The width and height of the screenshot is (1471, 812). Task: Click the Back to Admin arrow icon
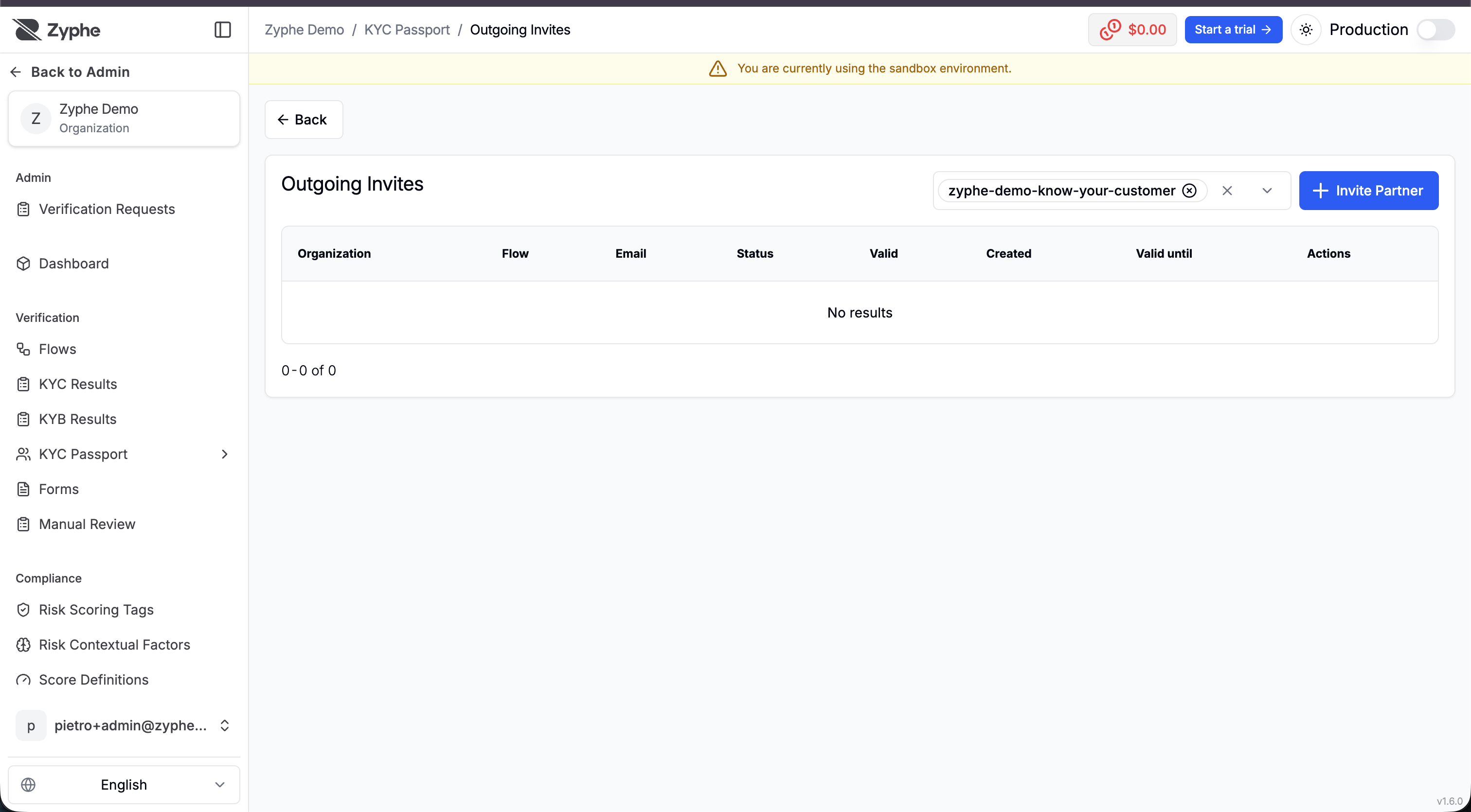[x=16, y=72]
